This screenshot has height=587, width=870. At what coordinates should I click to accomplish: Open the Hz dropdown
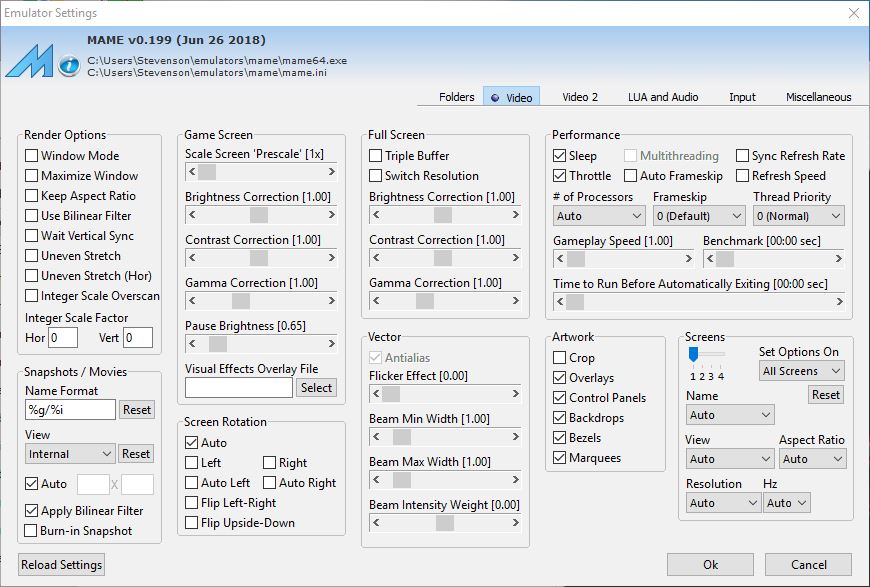pyautogui.click(x=786, y=503)
